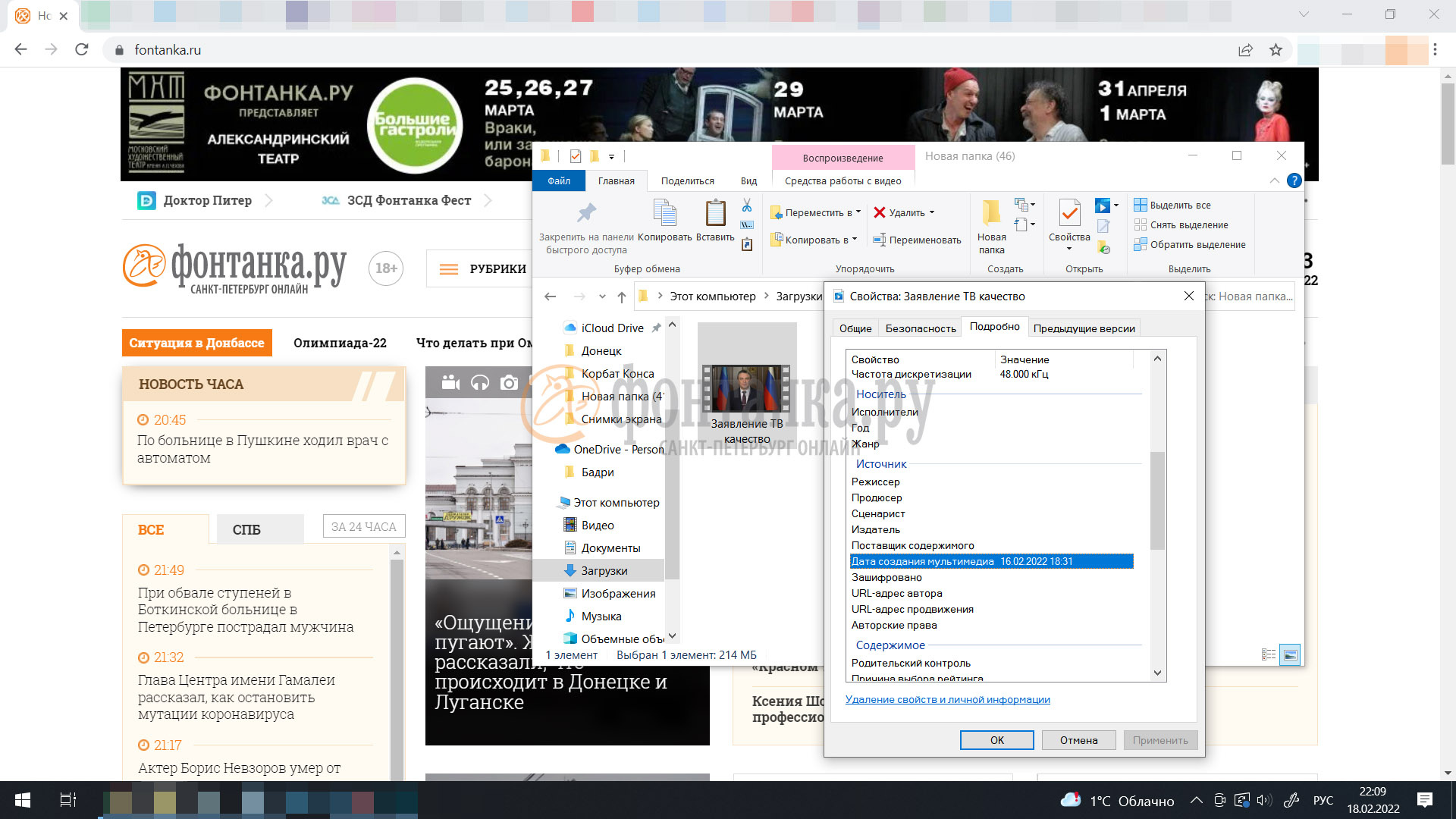1456x819 pixels.
Task: Explorer back navigation arrow
Action: [551, 297]
